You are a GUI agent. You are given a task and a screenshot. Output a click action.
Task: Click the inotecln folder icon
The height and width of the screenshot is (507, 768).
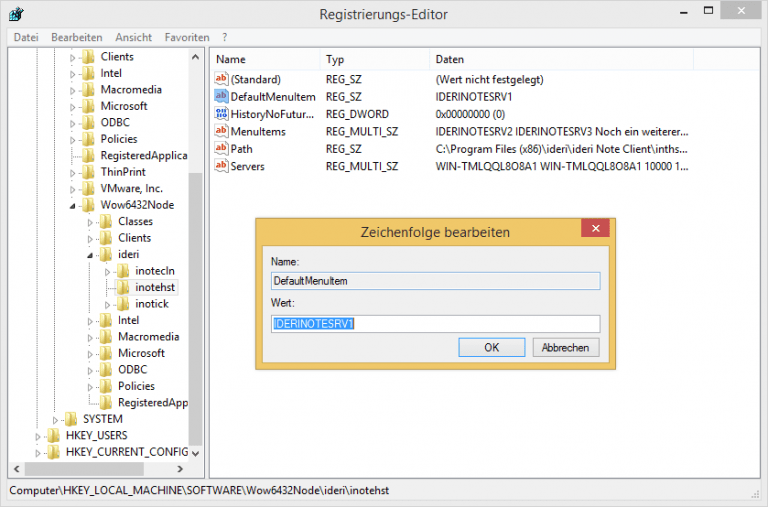tap(123, 270)
